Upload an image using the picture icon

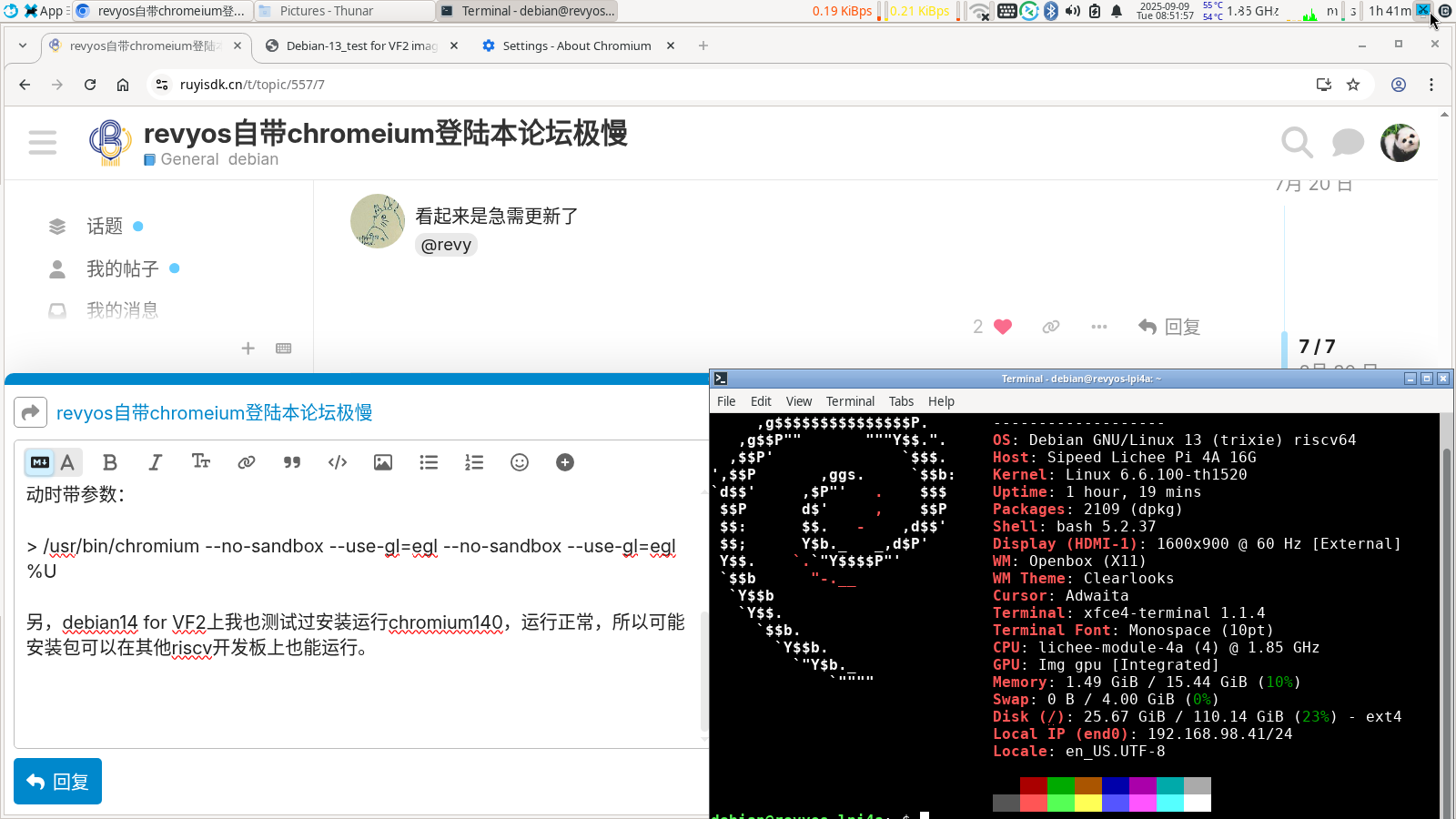(x=383, y=462)
